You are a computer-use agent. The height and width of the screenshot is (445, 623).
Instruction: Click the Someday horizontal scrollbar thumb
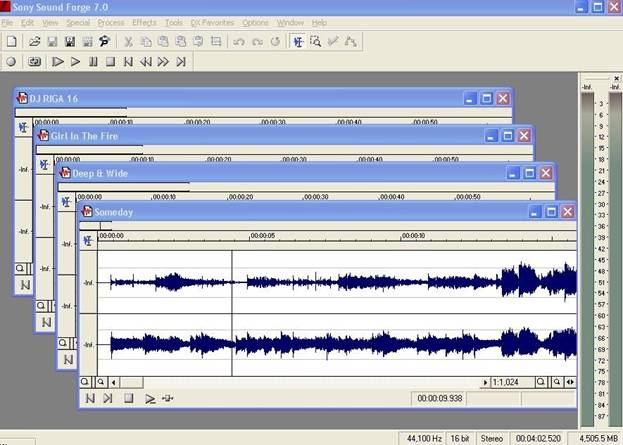[131, 383]
